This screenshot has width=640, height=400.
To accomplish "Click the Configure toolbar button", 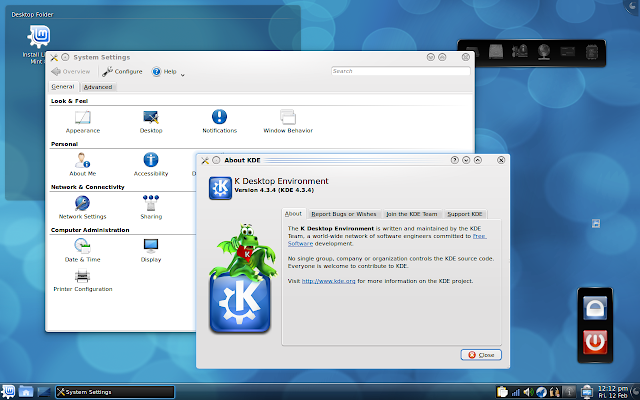I will (122, 71).
